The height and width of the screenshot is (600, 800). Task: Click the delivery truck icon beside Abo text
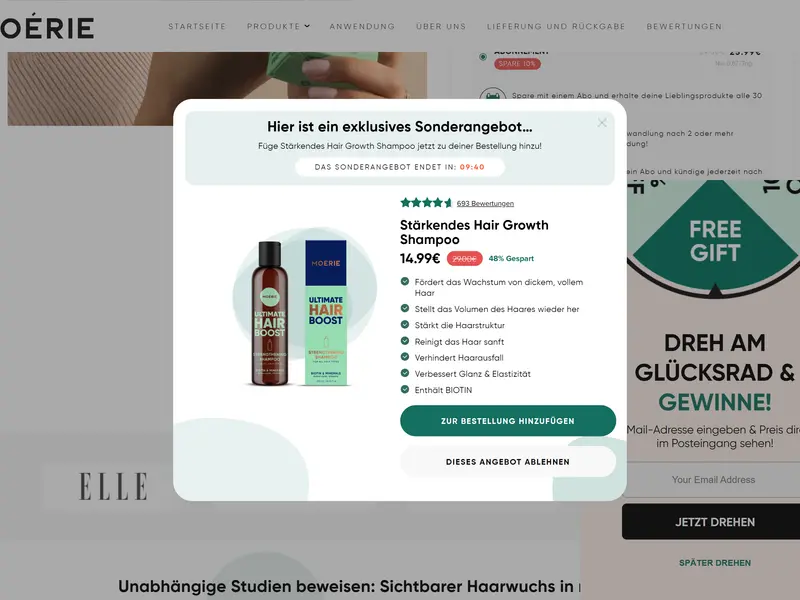[492, 95]
